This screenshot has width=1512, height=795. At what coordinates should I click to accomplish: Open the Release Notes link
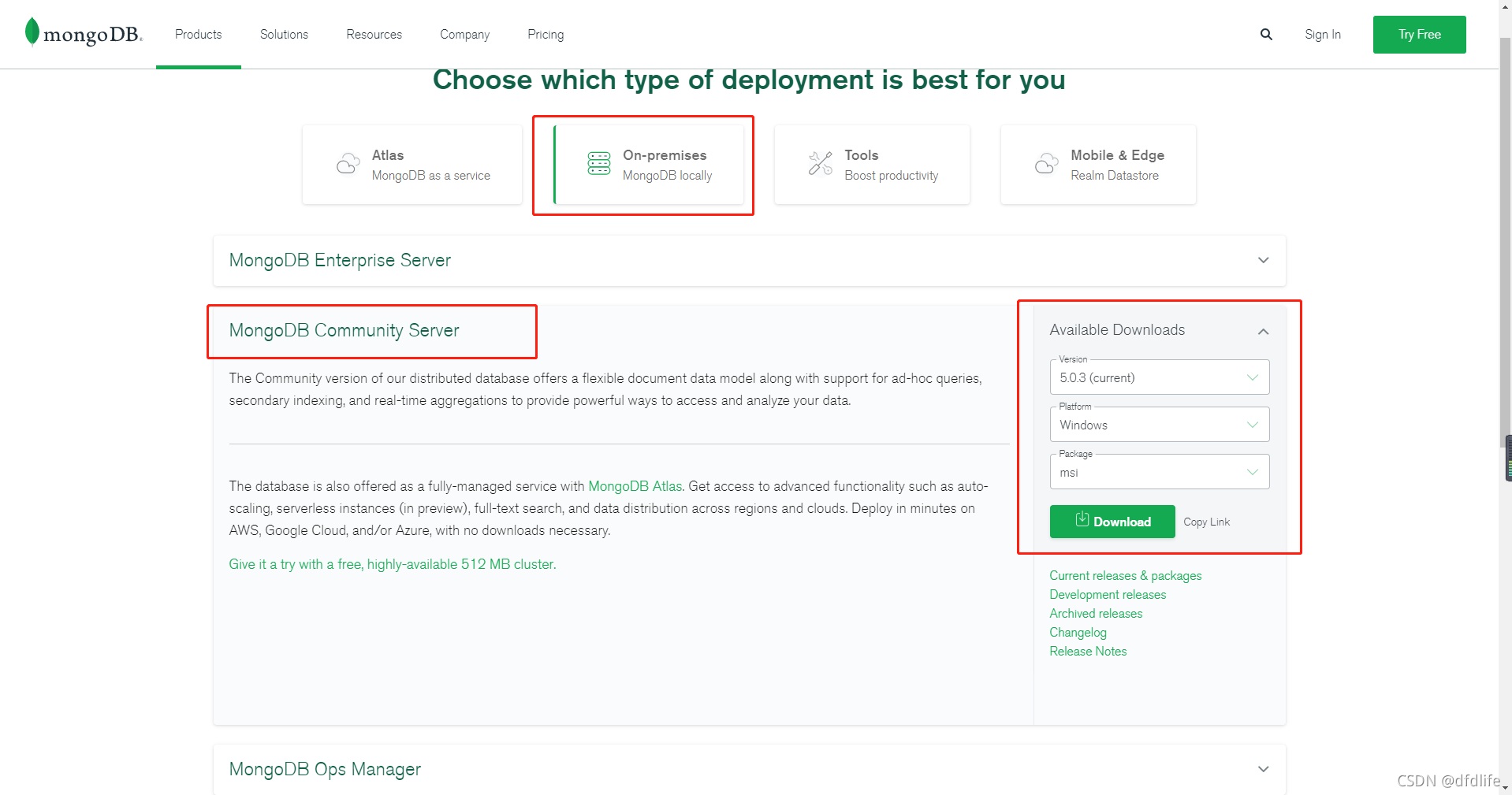pyautogui.click(x=1088, y=652)
